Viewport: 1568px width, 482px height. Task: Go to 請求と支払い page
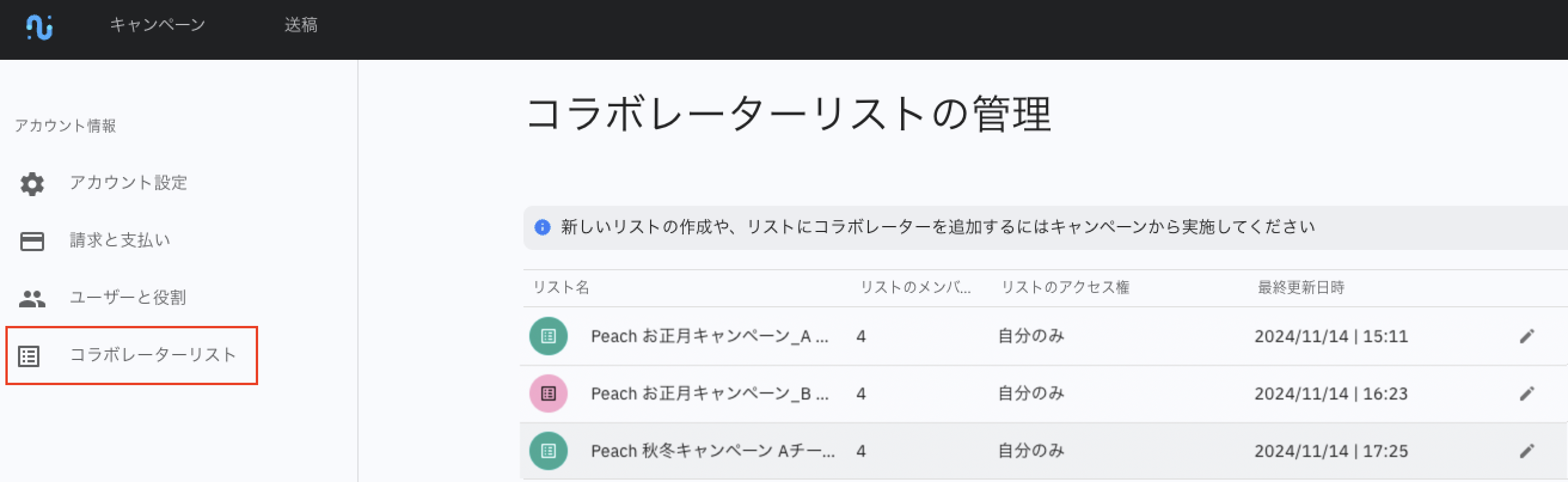(x=120, y=240)
